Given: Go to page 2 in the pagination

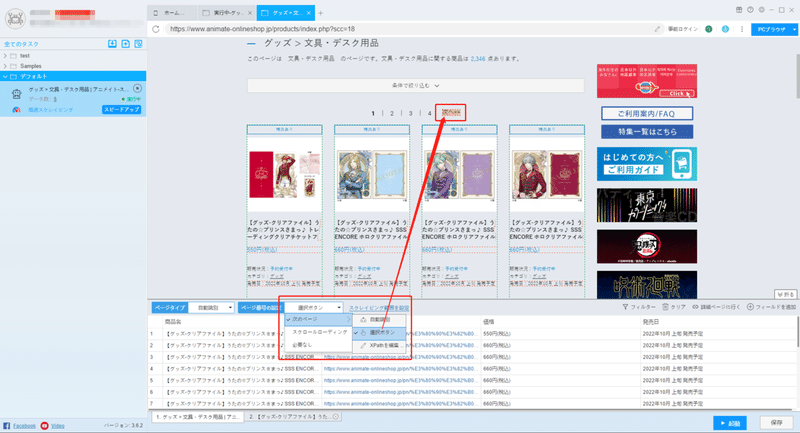Looking at the screenshot, I should point(392,113).
